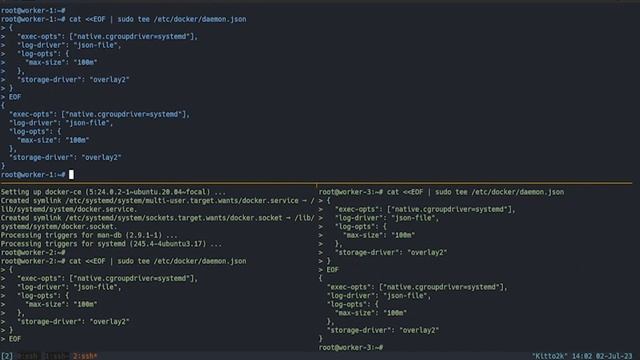Click the typed "> log-driver" line in worker-3 pane

click(379, 218)
